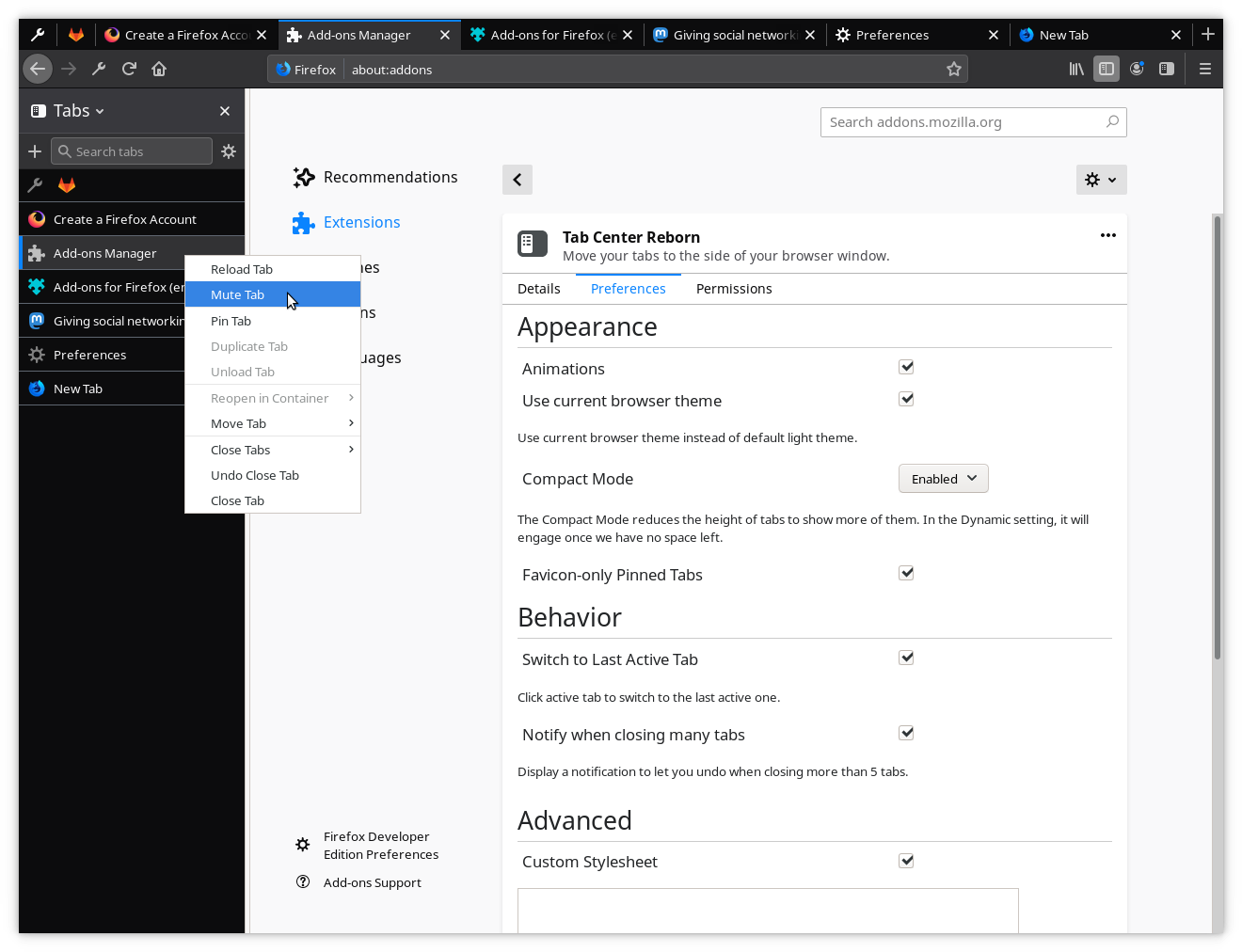Switch to the Details tab
Image resolution: width=1242 pixels, height=952 pixels.
click(x=539, y=289)
